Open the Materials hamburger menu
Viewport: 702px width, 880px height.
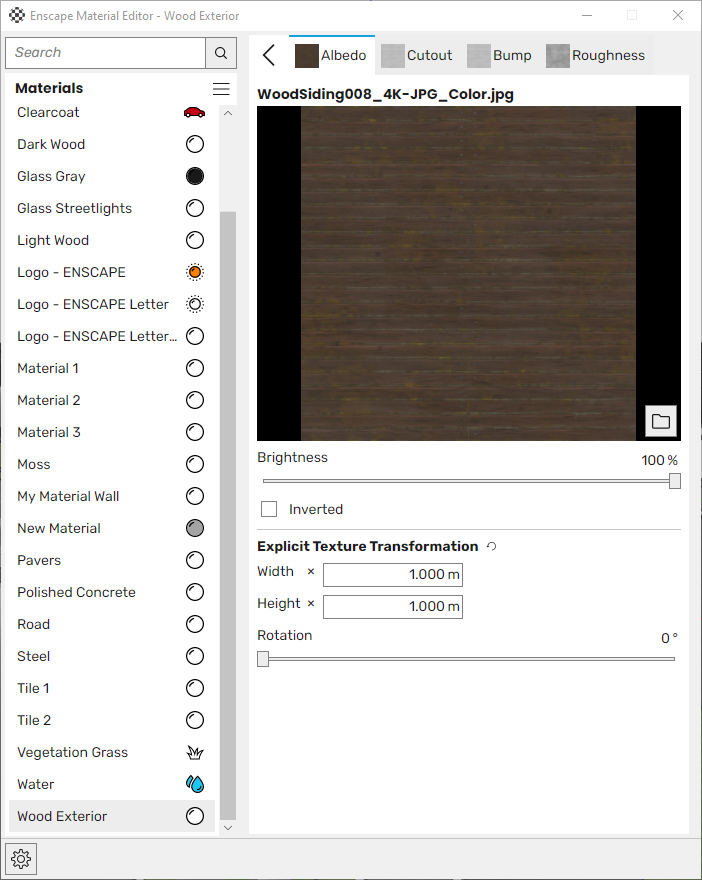point(221,89)
